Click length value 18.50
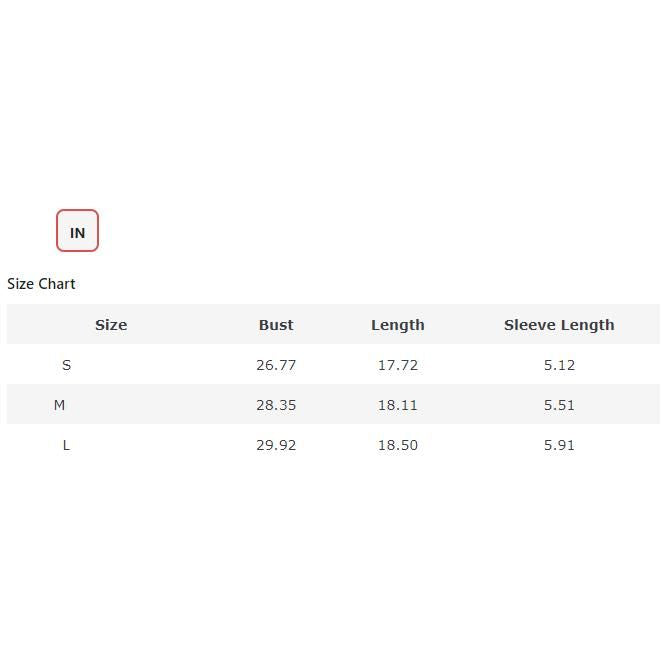The height and width of the screenshot is (665, 665). click(x=398, y=445)
